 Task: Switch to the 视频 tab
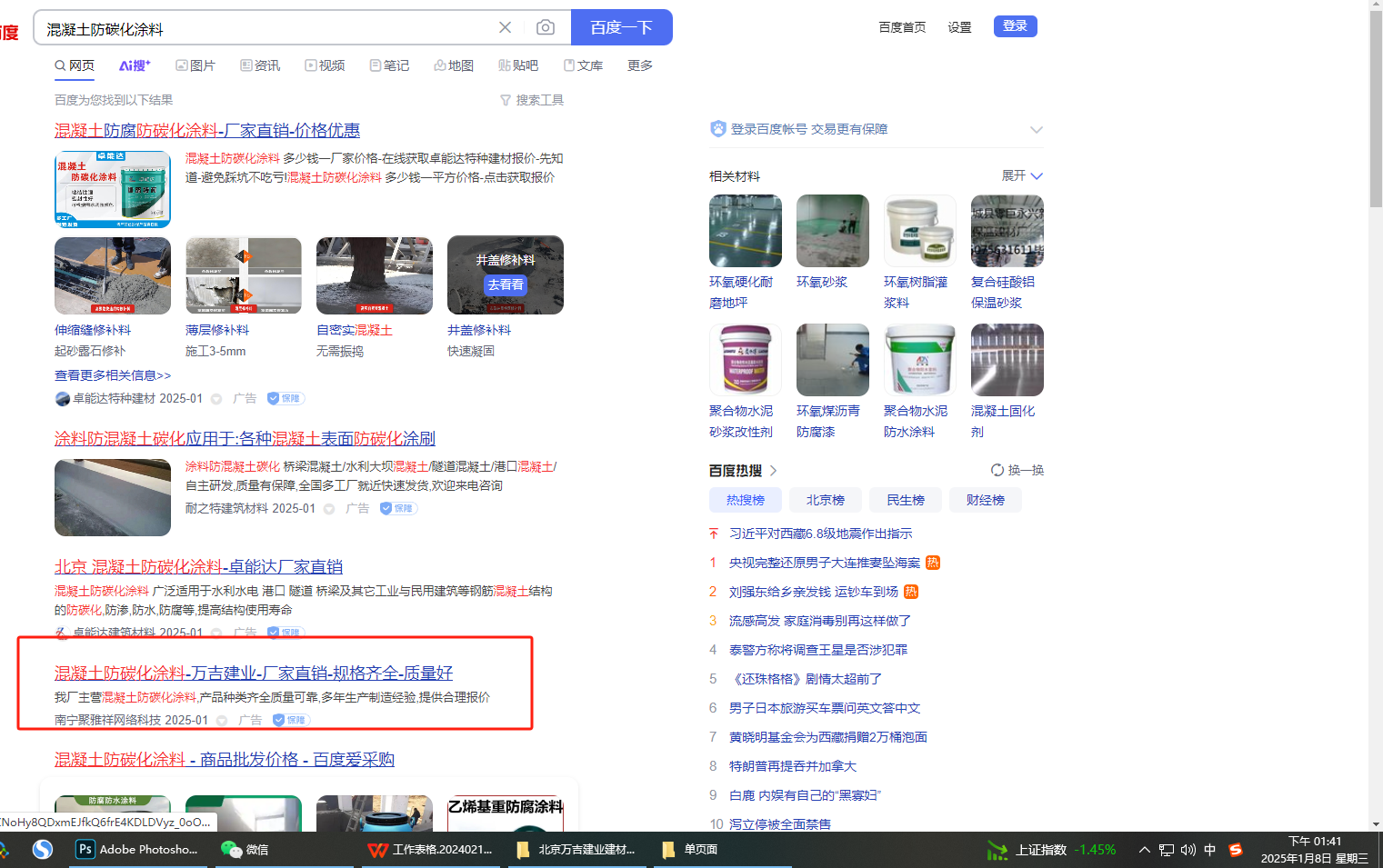click(x=325, y=65)
